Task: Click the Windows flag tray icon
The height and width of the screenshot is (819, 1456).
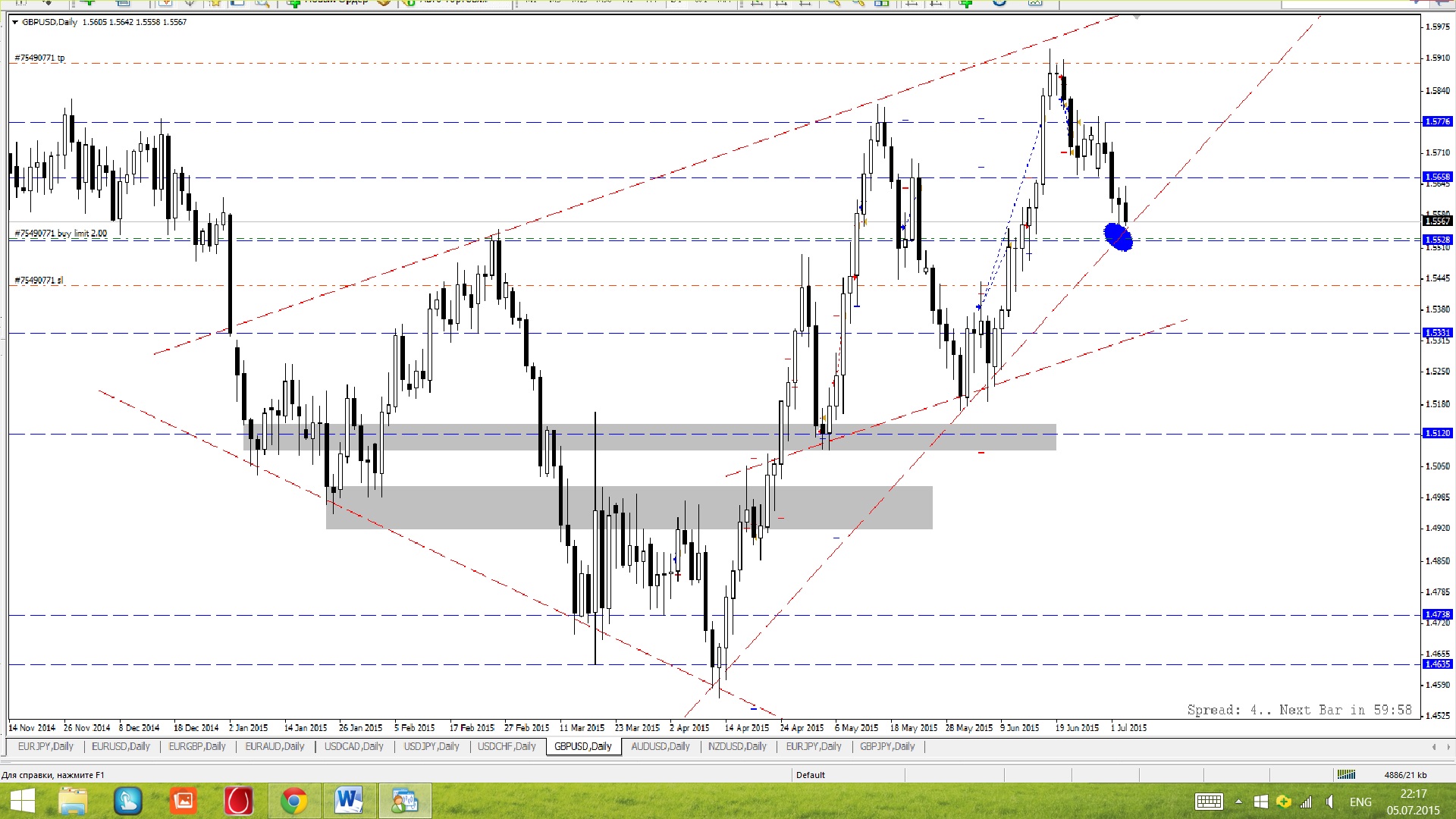Action: pyautogui.click(x=1260, y=802)
